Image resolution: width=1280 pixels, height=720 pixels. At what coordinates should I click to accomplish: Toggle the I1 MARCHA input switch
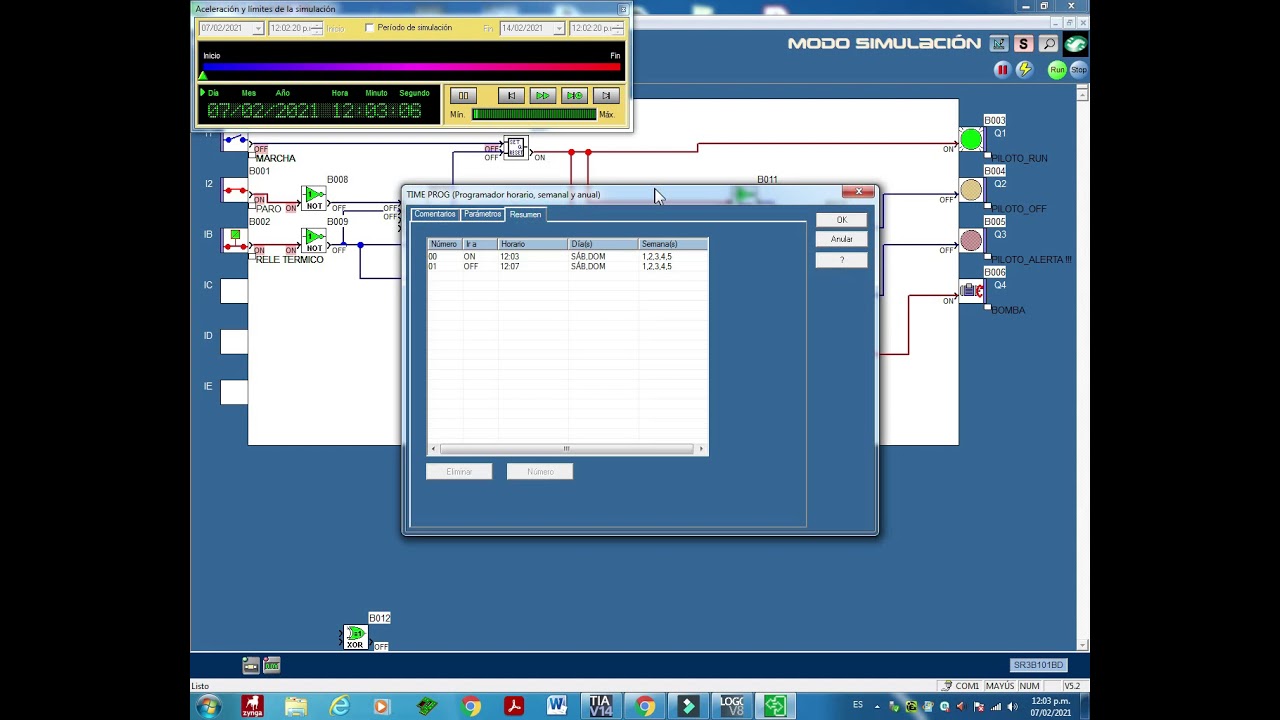pos(234,140)
